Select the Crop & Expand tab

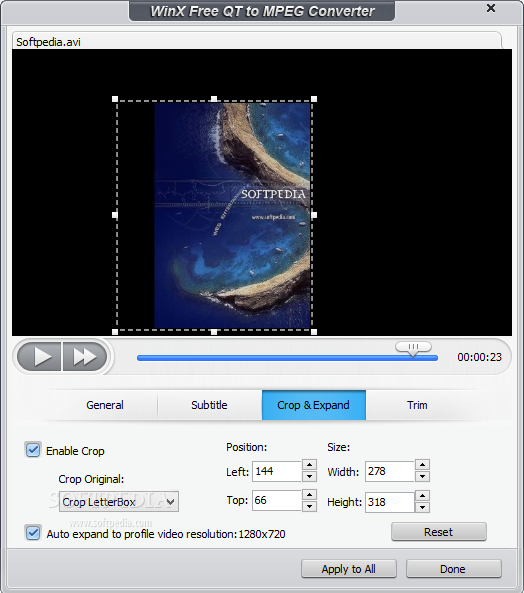click(313, 405)
